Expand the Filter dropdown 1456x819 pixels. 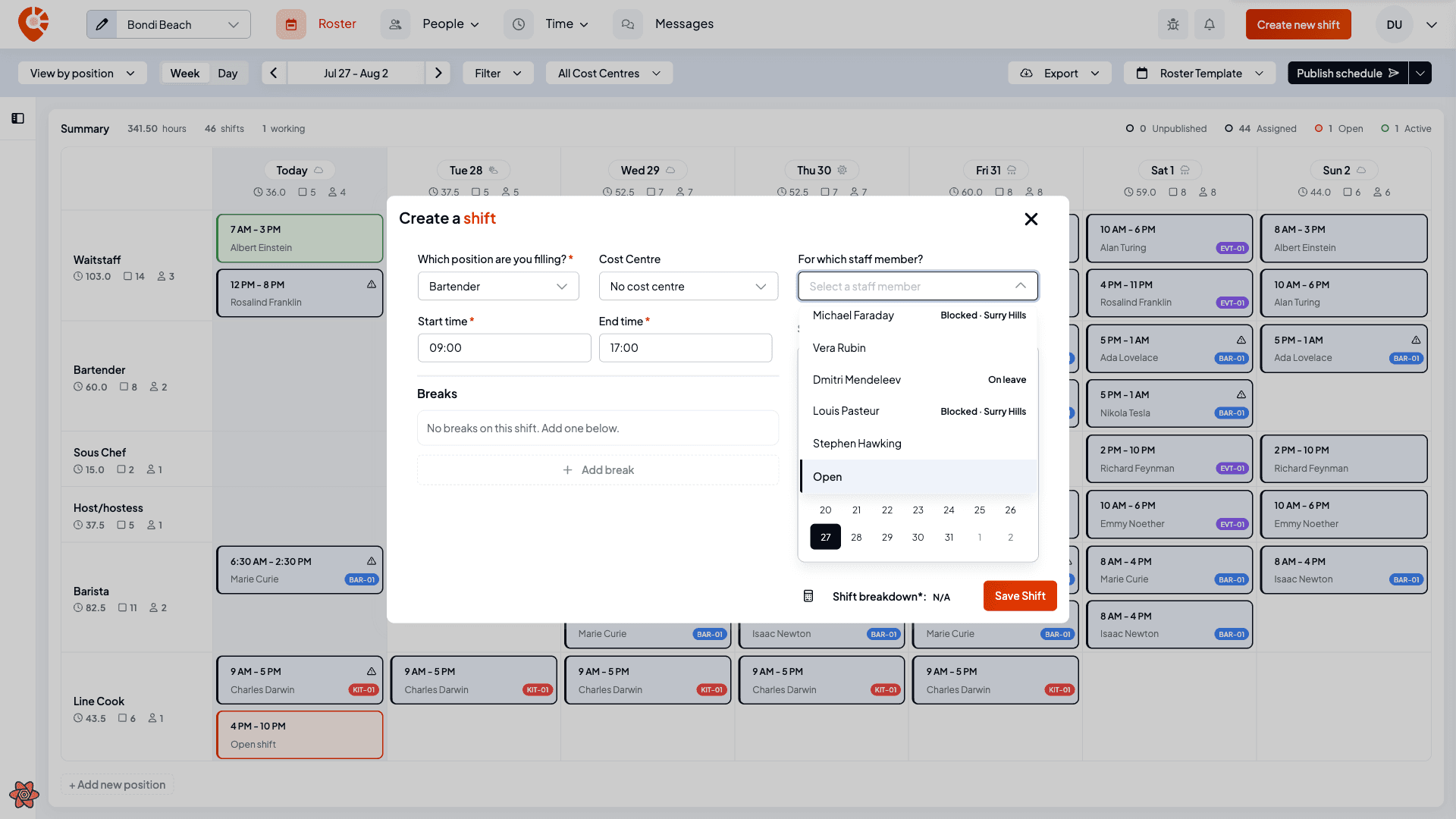[x=498, y=73]
